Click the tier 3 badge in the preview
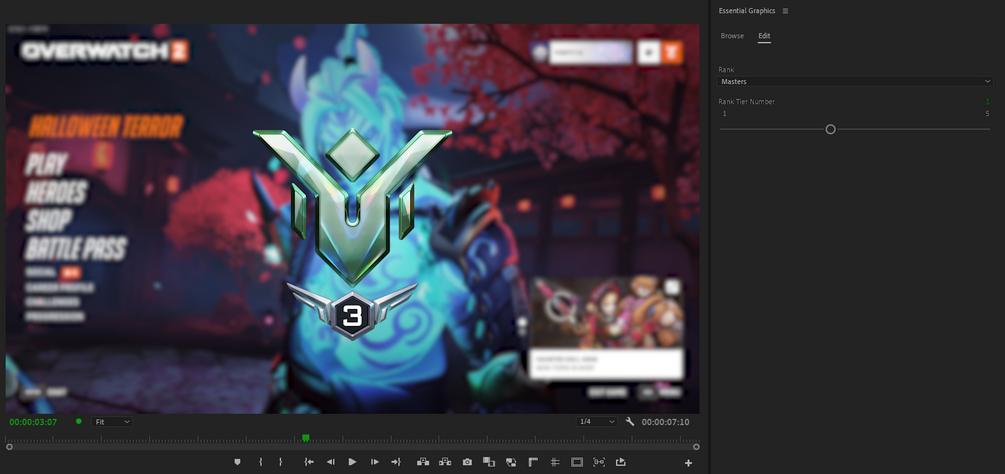The height and width of the screenshot is (474, 1005). 352,312
